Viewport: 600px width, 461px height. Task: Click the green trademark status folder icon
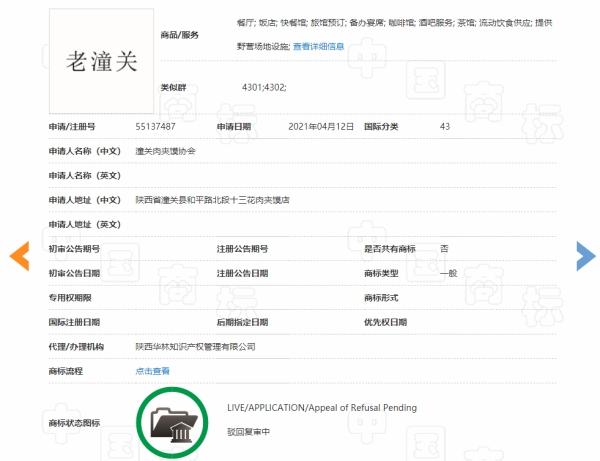point(172,422)
